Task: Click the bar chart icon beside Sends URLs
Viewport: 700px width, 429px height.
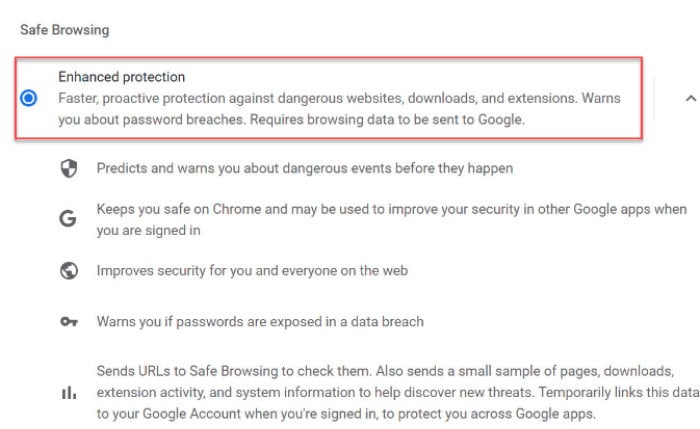Action: [x=69, y=393]
